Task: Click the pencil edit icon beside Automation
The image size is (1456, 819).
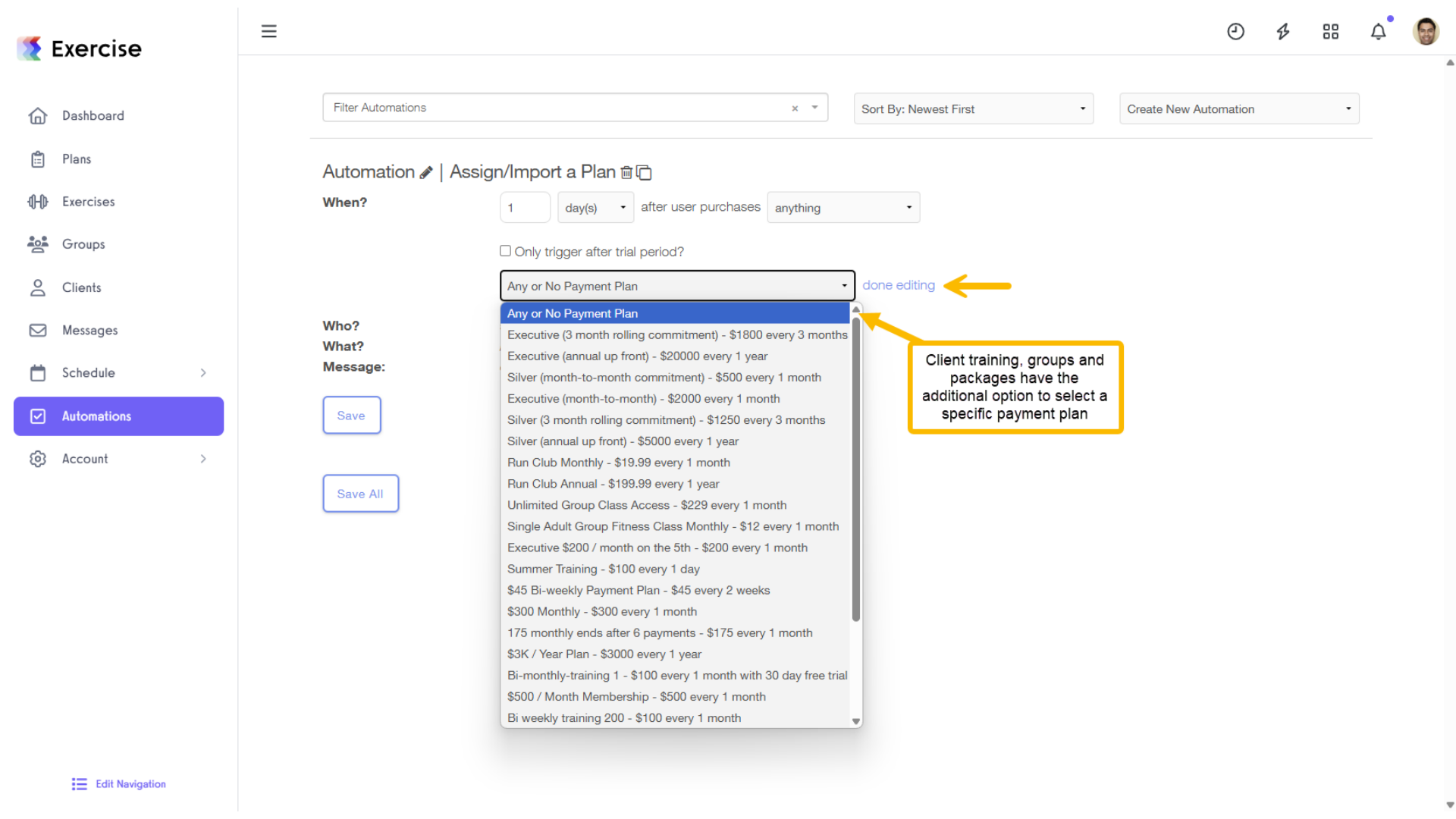Action: point(426,173)
